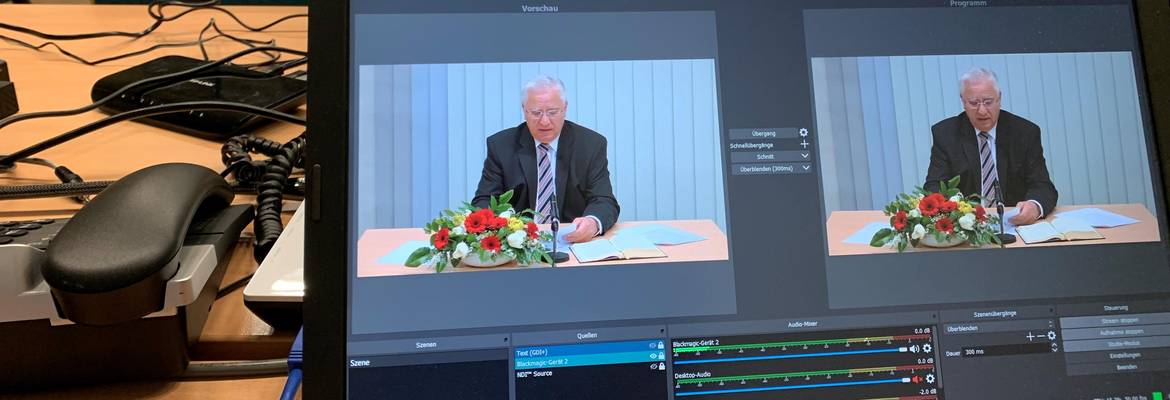Toggle lock on NDI Source

click(x=661, y=366)
